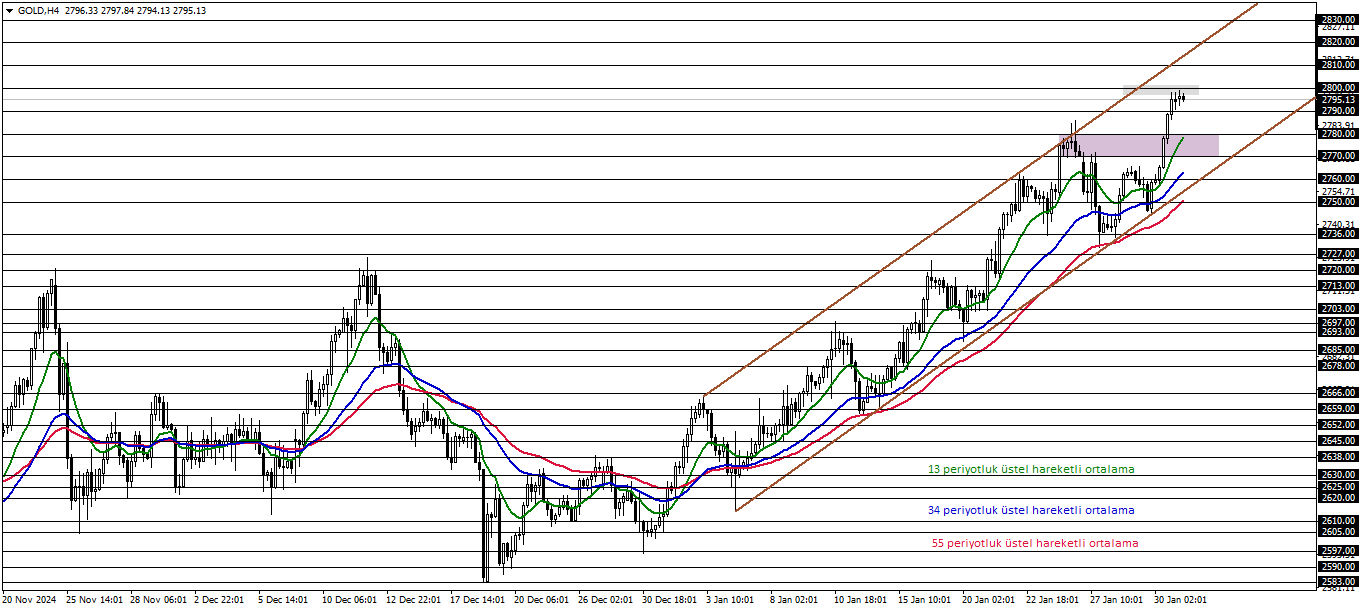Click the 17 Dec 14:01 date label
The height and width of the screenshot is (611, 1362).
click(479, 600)
